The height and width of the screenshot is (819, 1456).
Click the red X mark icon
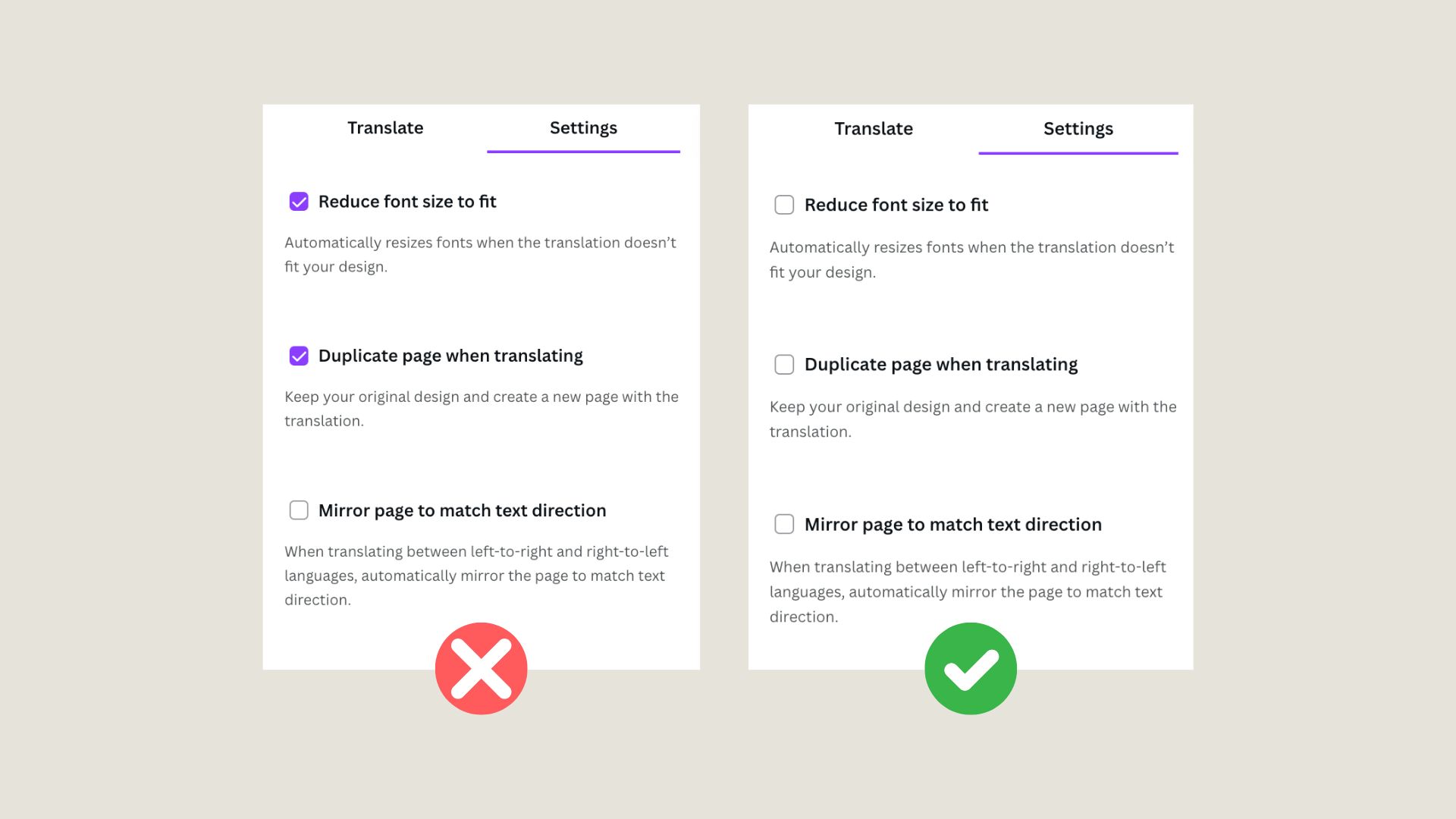481,668
